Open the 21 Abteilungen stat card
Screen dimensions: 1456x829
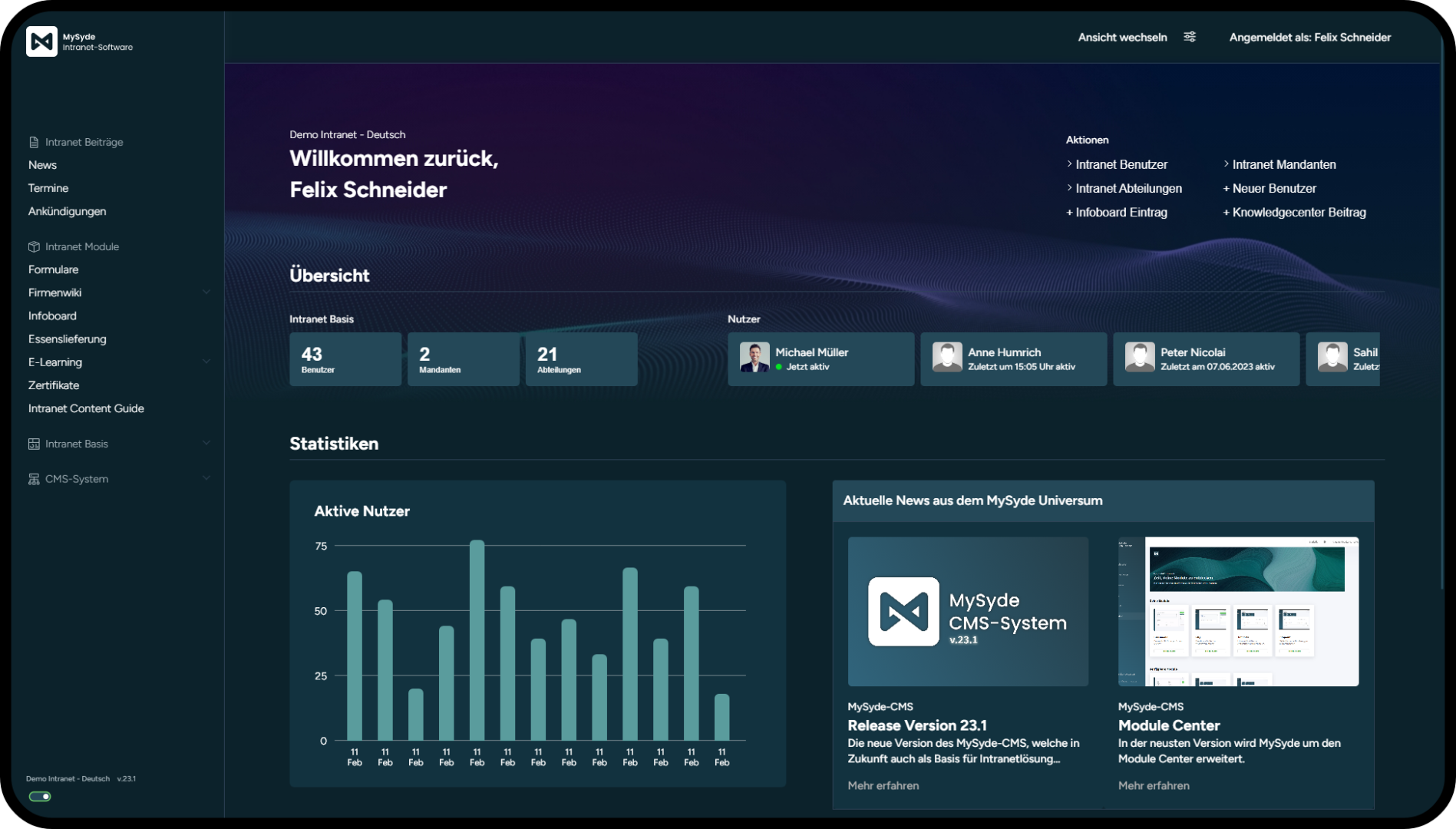pos(582,358)
